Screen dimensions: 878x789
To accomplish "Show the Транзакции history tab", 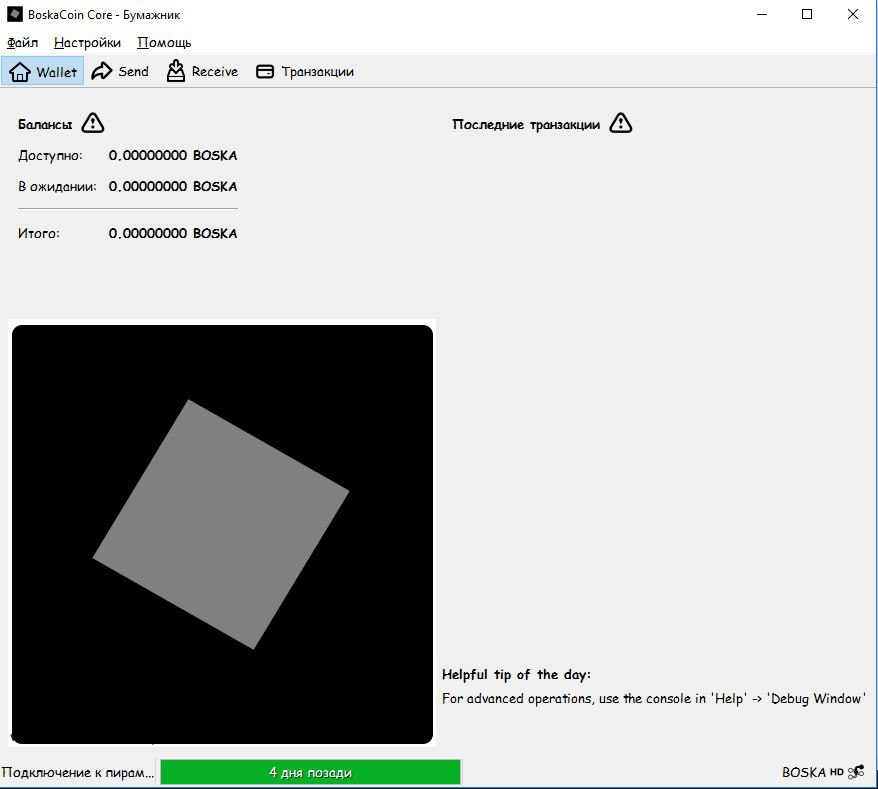I will 305,72.
